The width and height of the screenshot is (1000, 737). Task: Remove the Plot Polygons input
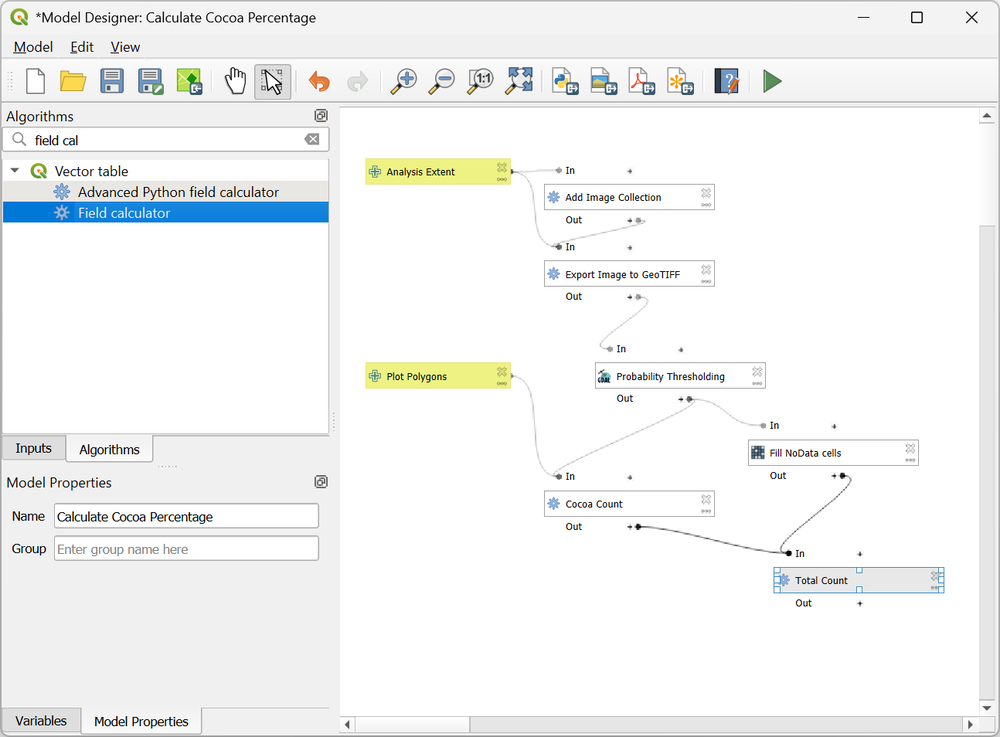click(502, 372)
